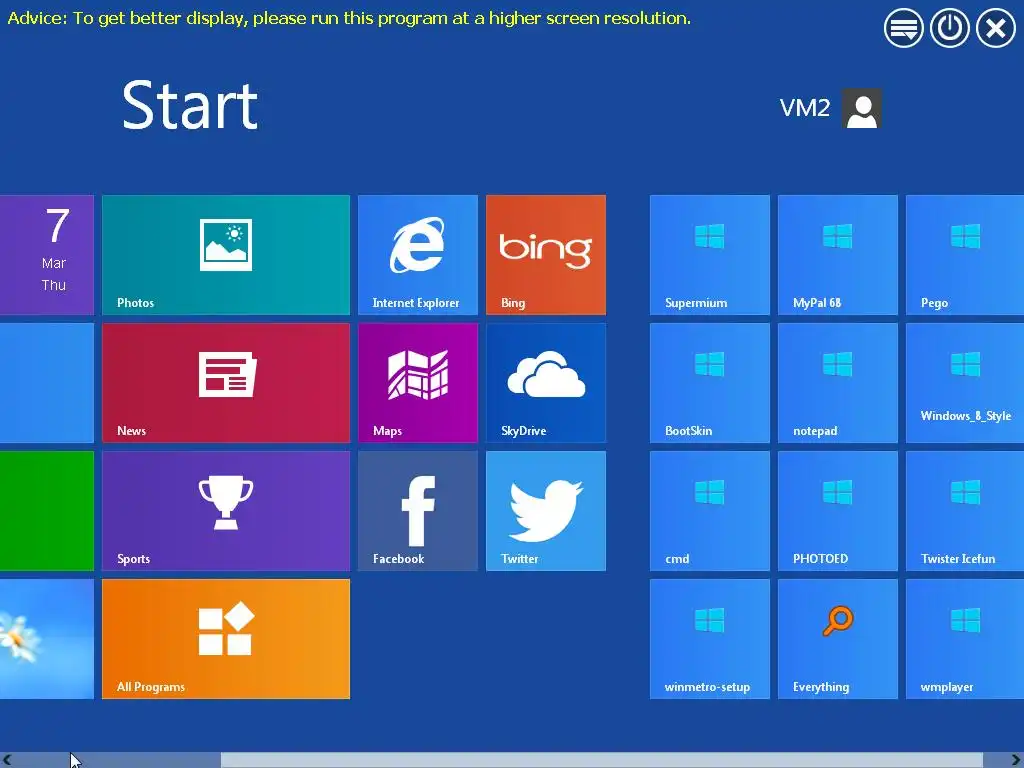The height and width of the screenshot is (768, 1024).
Task: Open the SkyDrive tile
Action: pyautogui.click(x=546, y=383)
